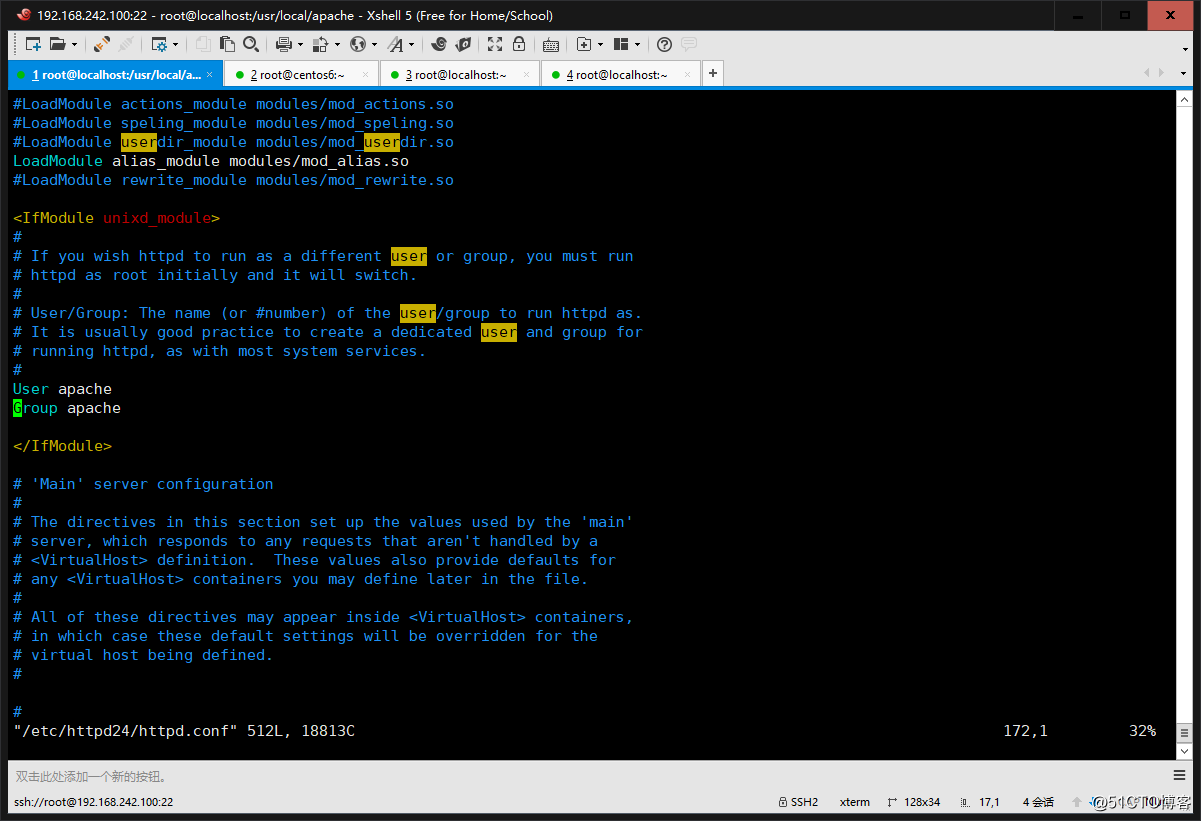This screenshot has width=1201, height=821.
Task: Click the xterm terminal type in status bar
Action: coord(854,802)
